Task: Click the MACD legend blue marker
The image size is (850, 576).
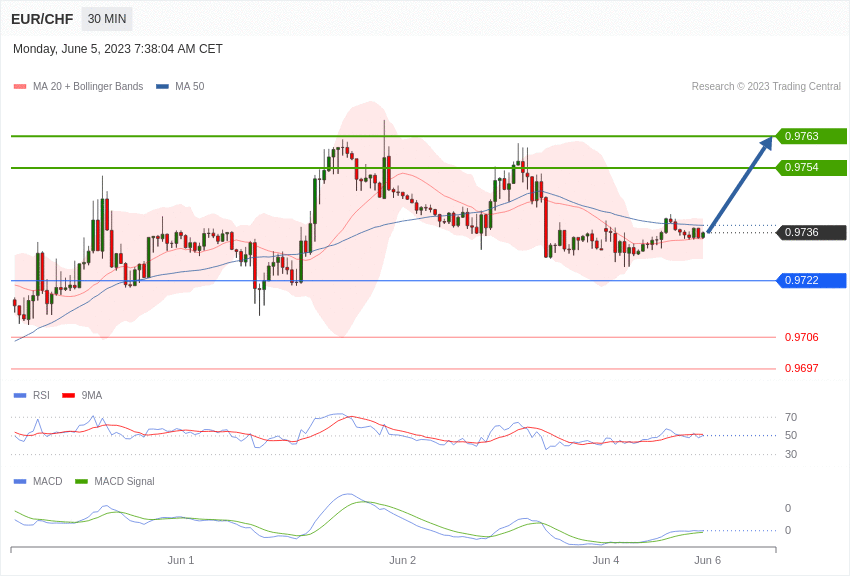Action: click(x=20, y=482)
